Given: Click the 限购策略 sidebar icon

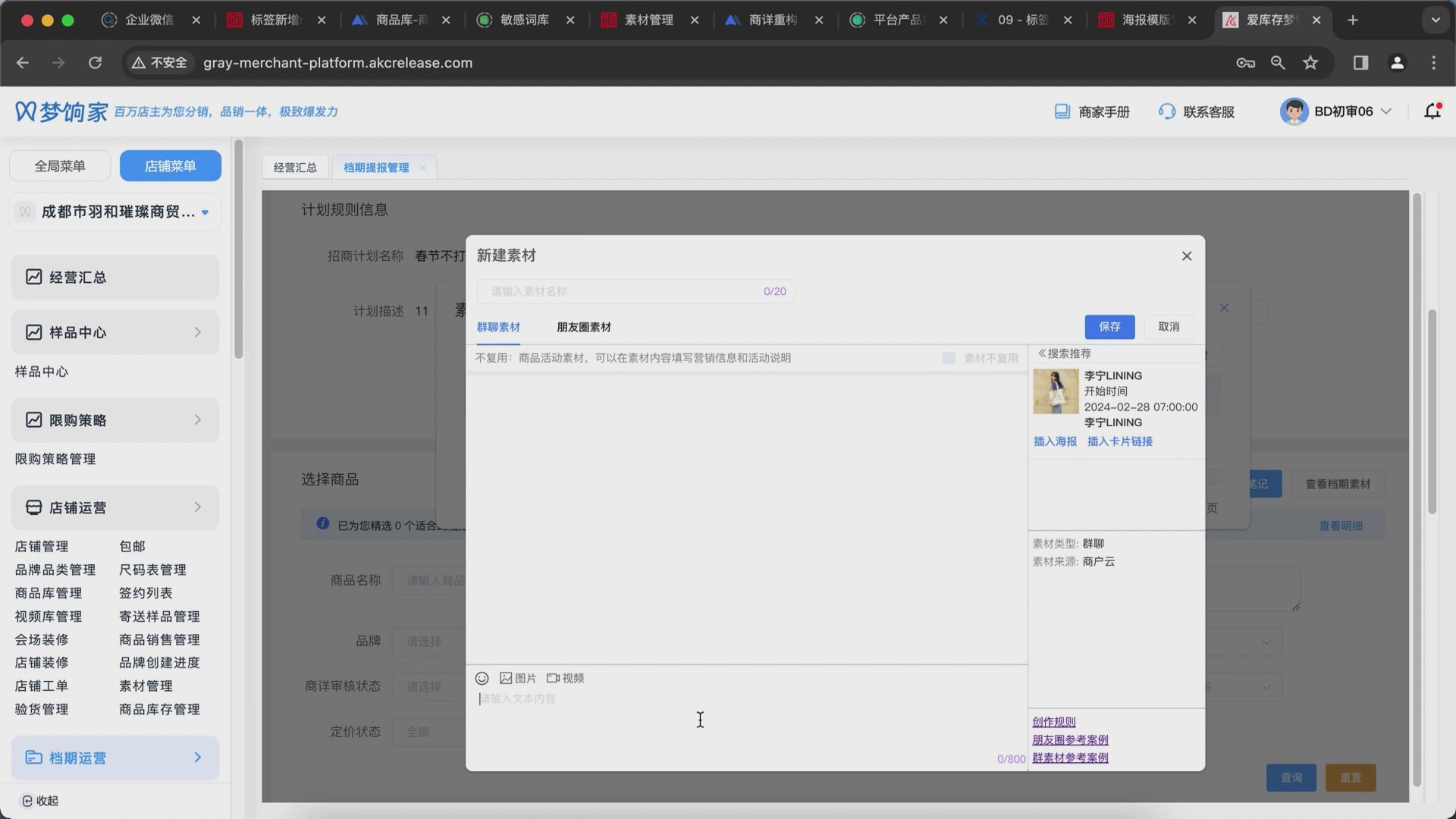Looking at the screenshot, I should [x=33, y=419].
